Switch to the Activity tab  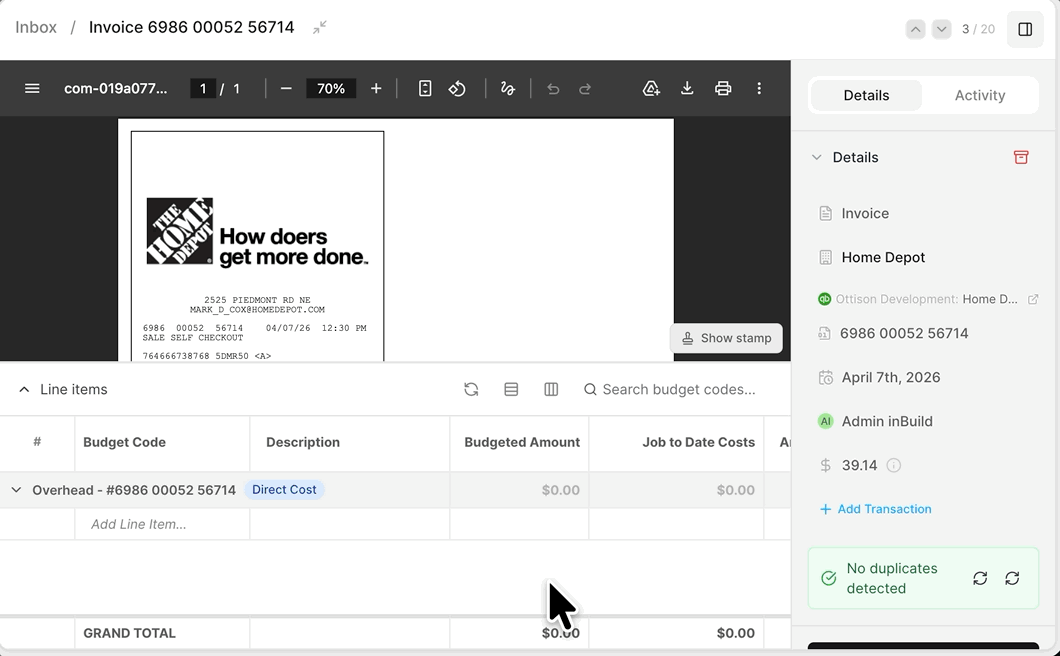(x=980, y=95)
